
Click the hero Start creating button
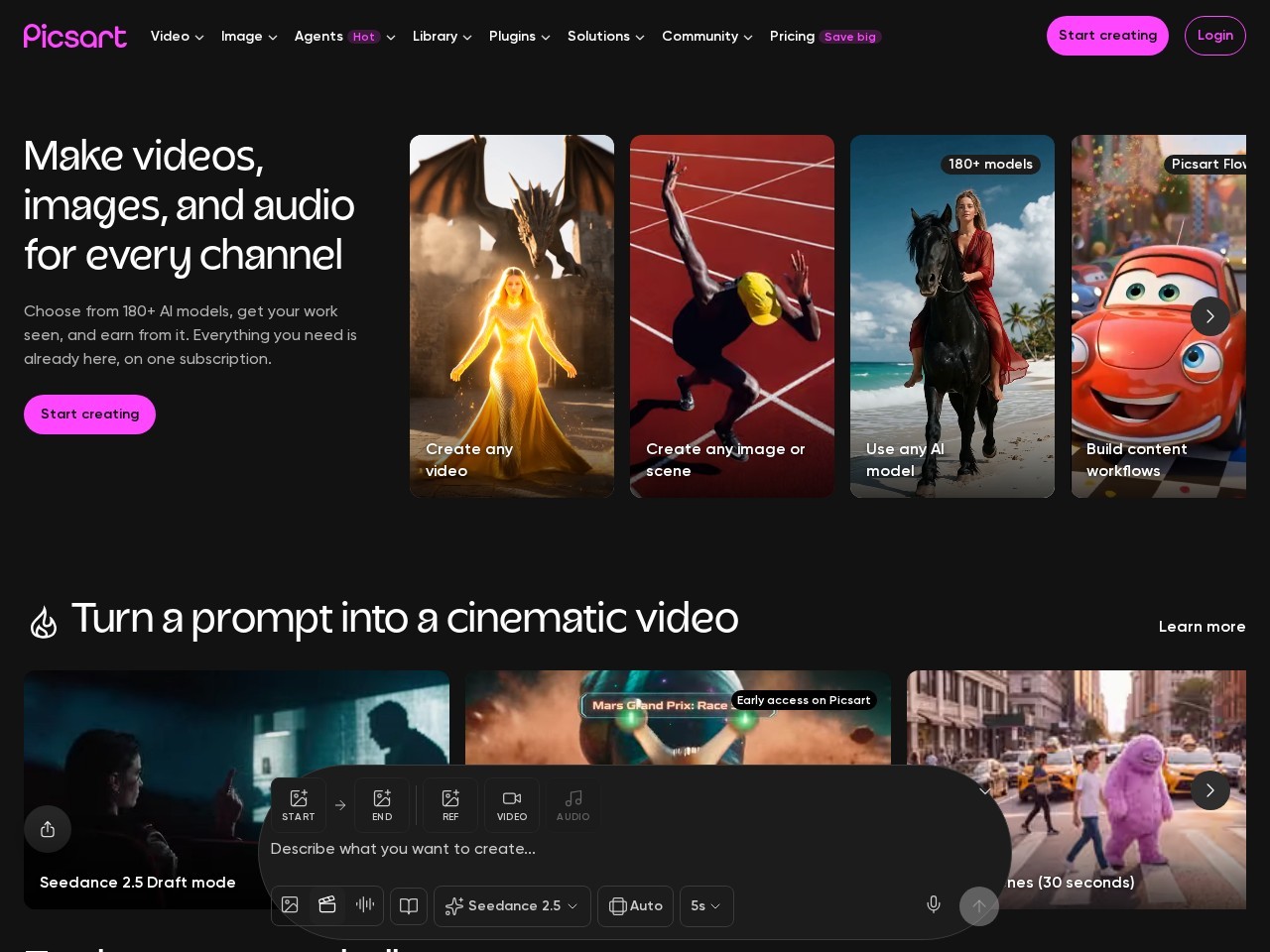(x=89, y=415)
